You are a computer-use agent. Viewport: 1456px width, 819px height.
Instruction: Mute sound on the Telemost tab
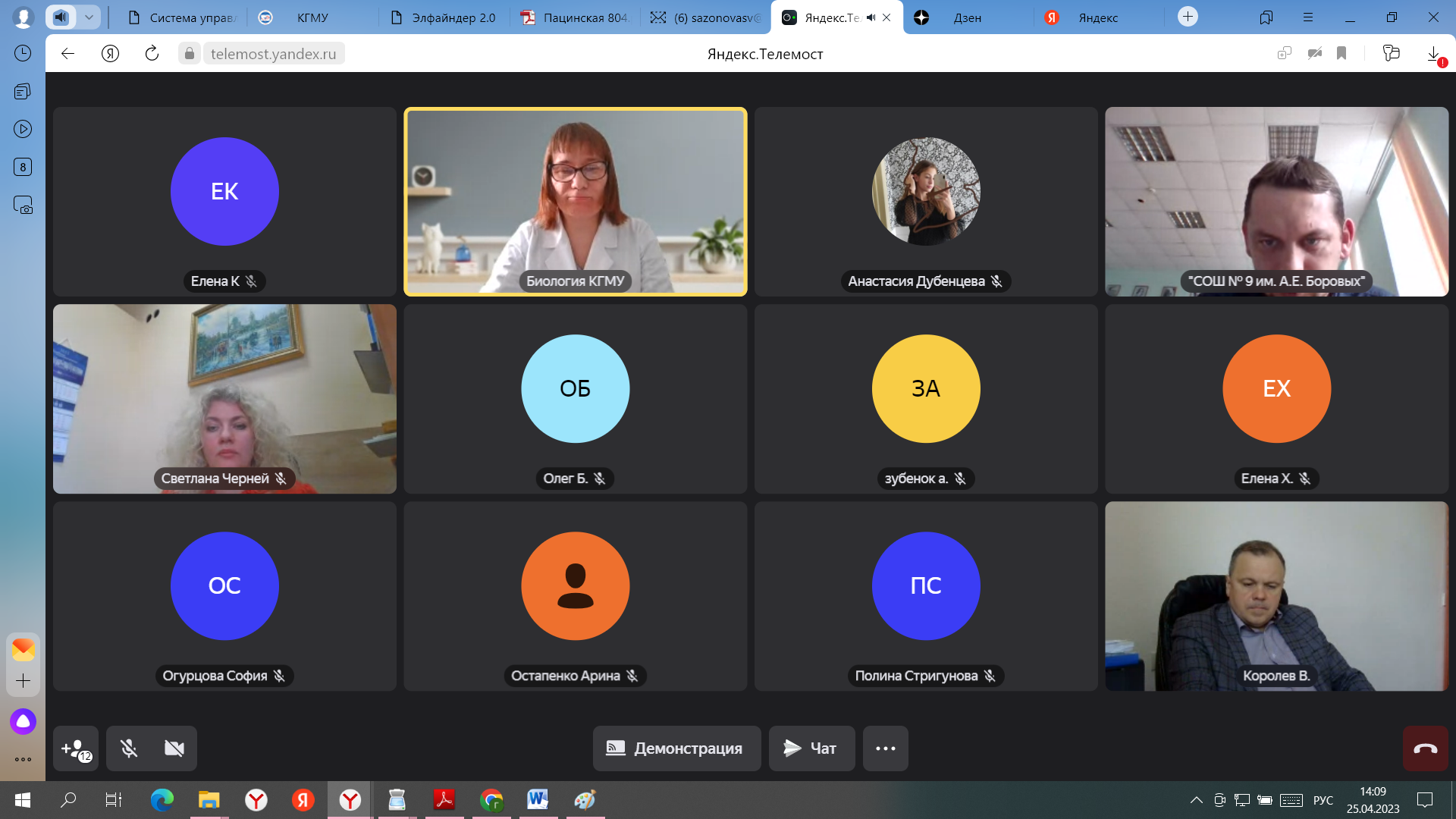[x=871, y=17]
